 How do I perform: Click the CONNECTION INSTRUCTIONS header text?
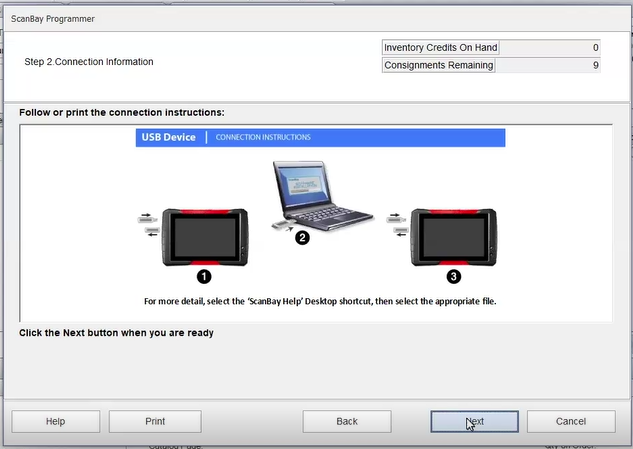click(x=263, y=137)
